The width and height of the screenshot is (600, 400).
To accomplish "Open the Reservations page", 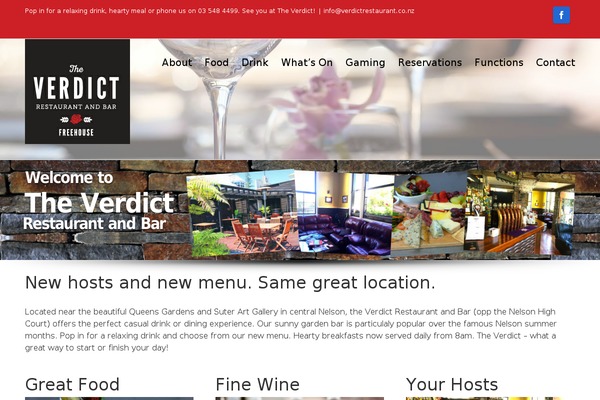I will click(430, 62).
